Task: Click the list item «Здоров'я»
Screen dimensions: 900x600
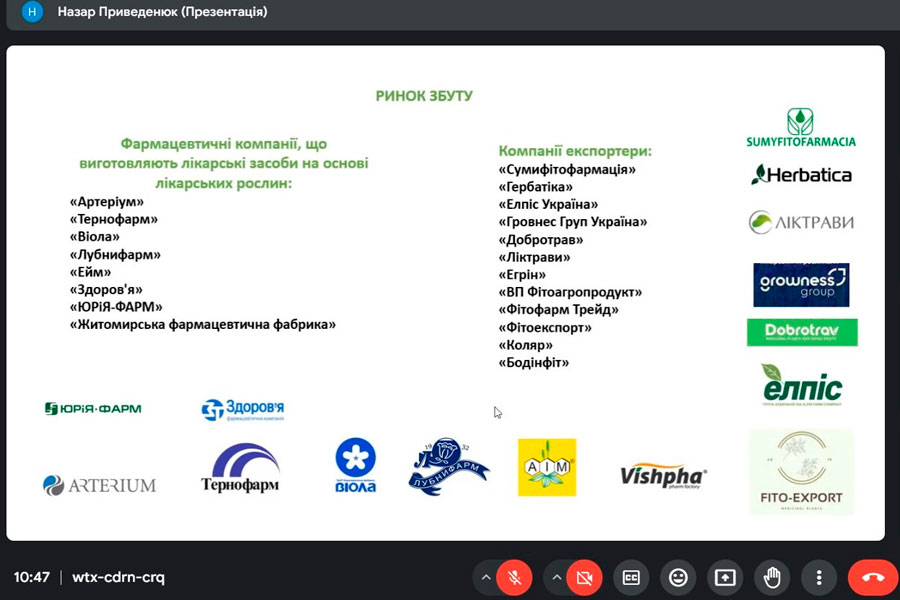Action: (x=106, y=289)
